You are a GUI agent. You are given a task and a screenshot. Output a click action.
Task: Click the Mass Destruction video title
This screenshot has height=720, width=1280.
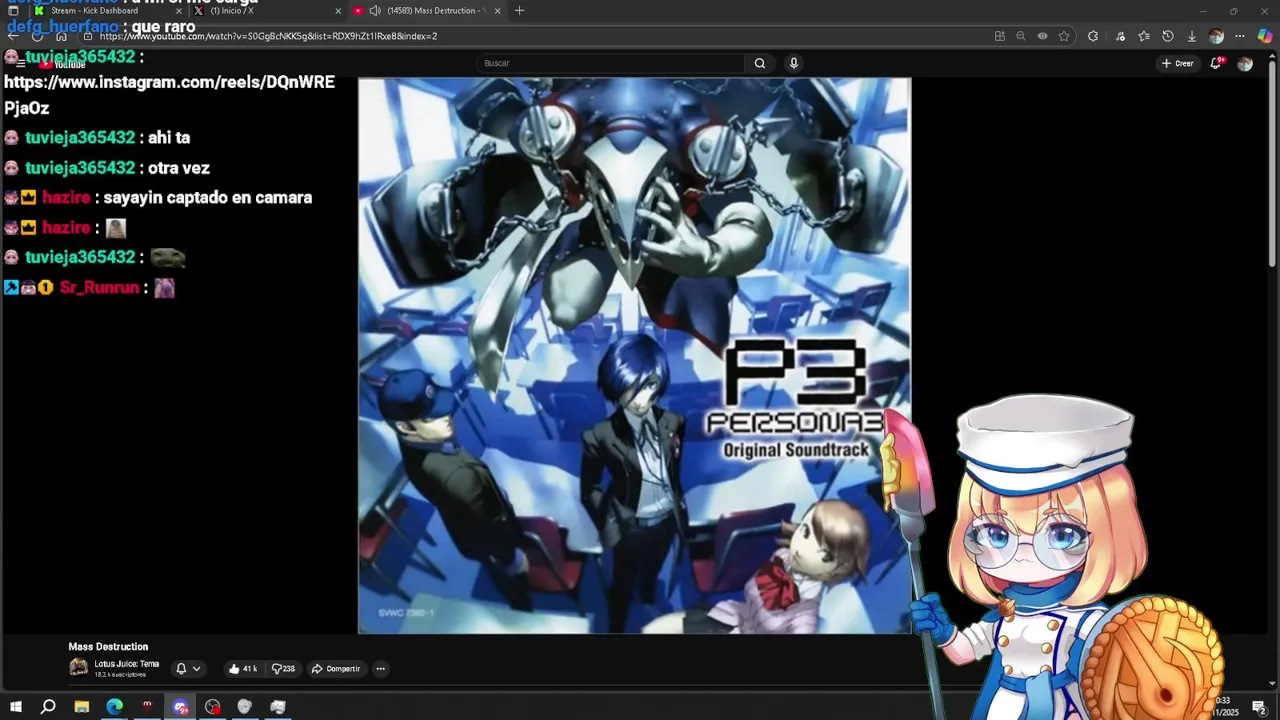(108, 647)
